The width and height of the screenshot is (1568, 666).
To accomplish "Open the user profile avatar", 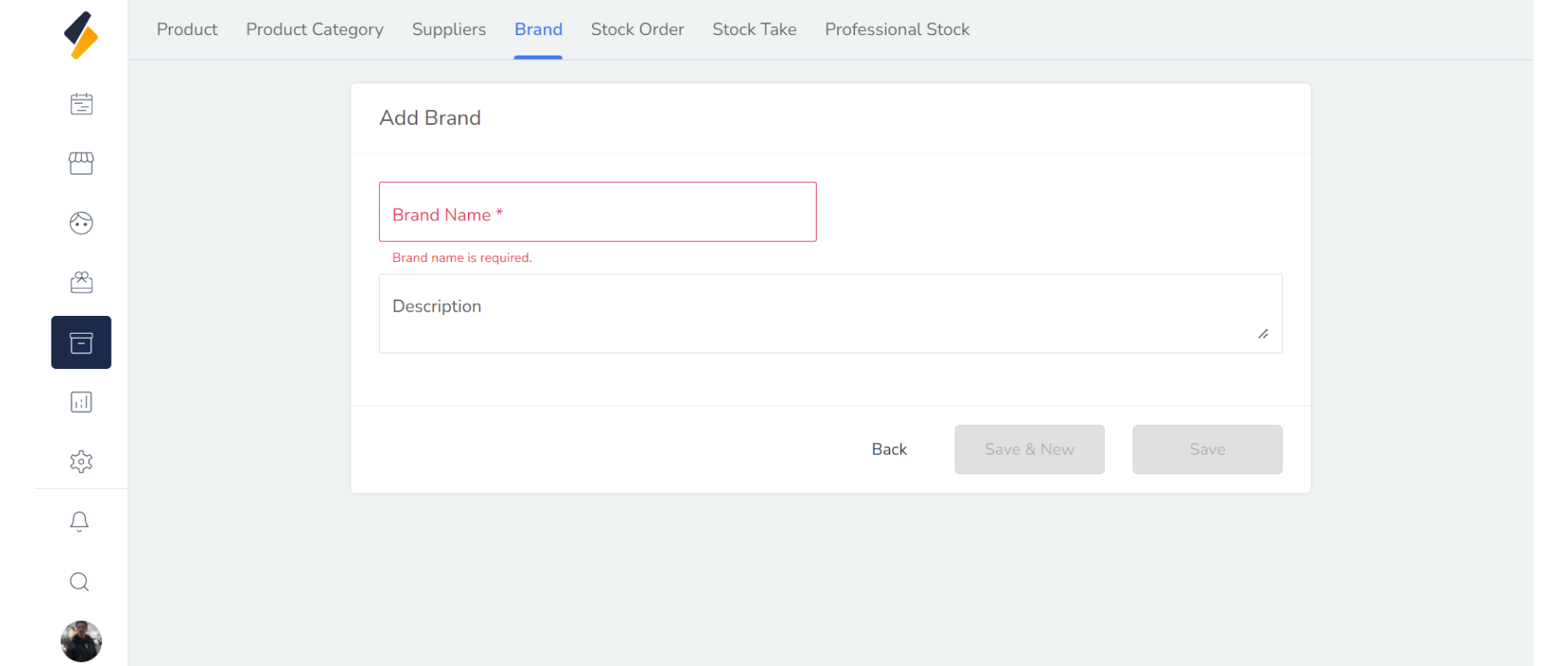I will point(81,642).
